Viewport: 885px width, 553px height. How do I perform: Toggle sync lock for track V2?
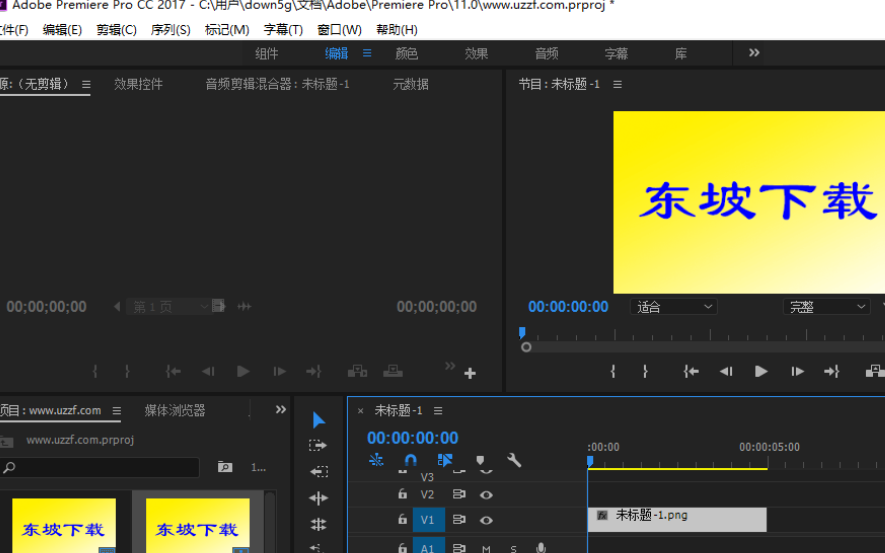459,494
